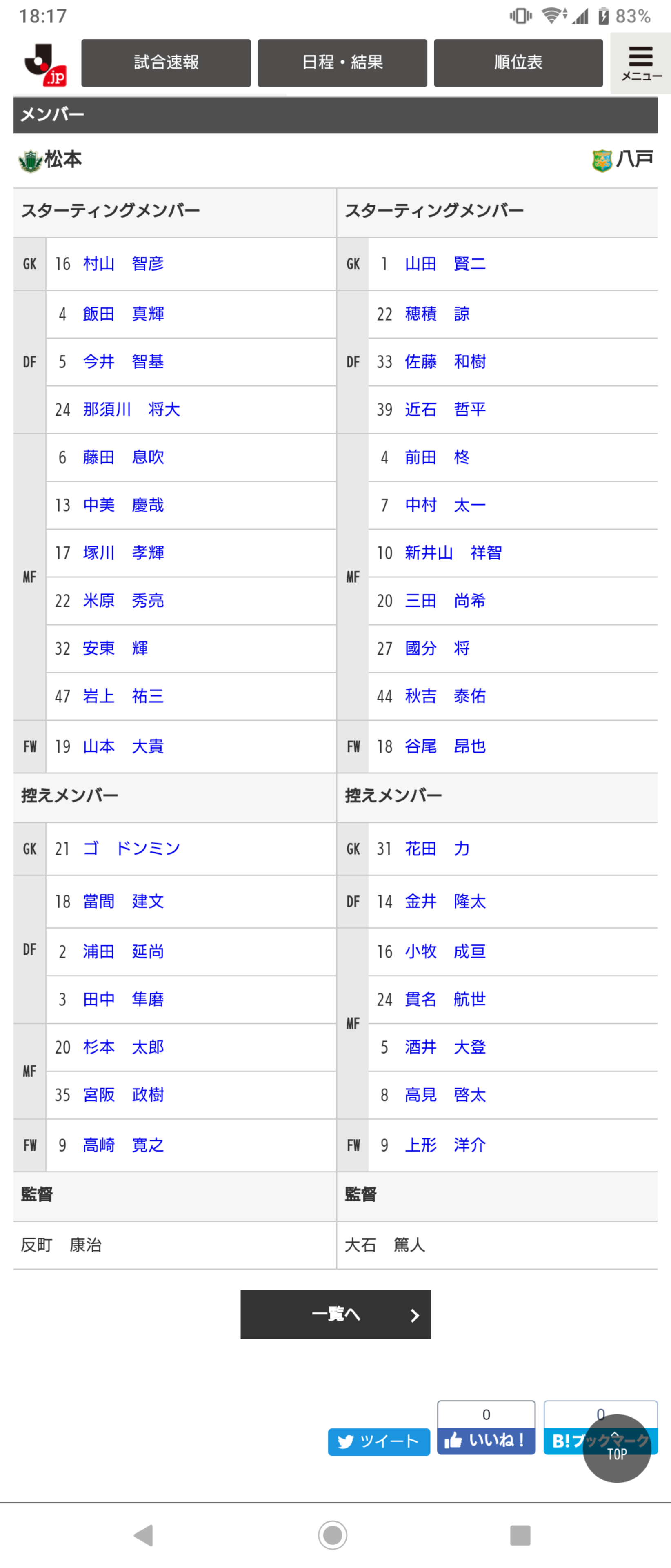Tap the Android home circle button
Viewport: 671px width, 1568px height.
333,1535
